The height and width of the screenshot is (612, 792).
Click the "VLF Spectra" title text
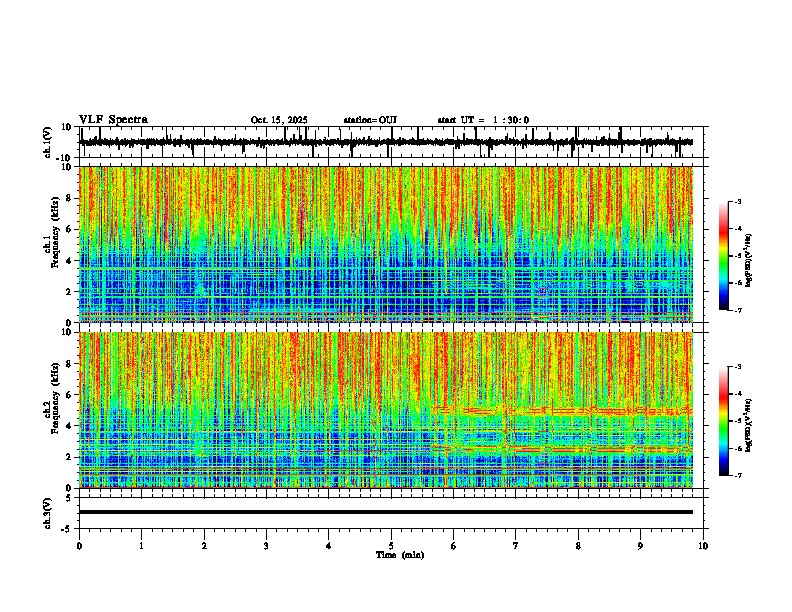pyautogui.click(x=113, y=120)
